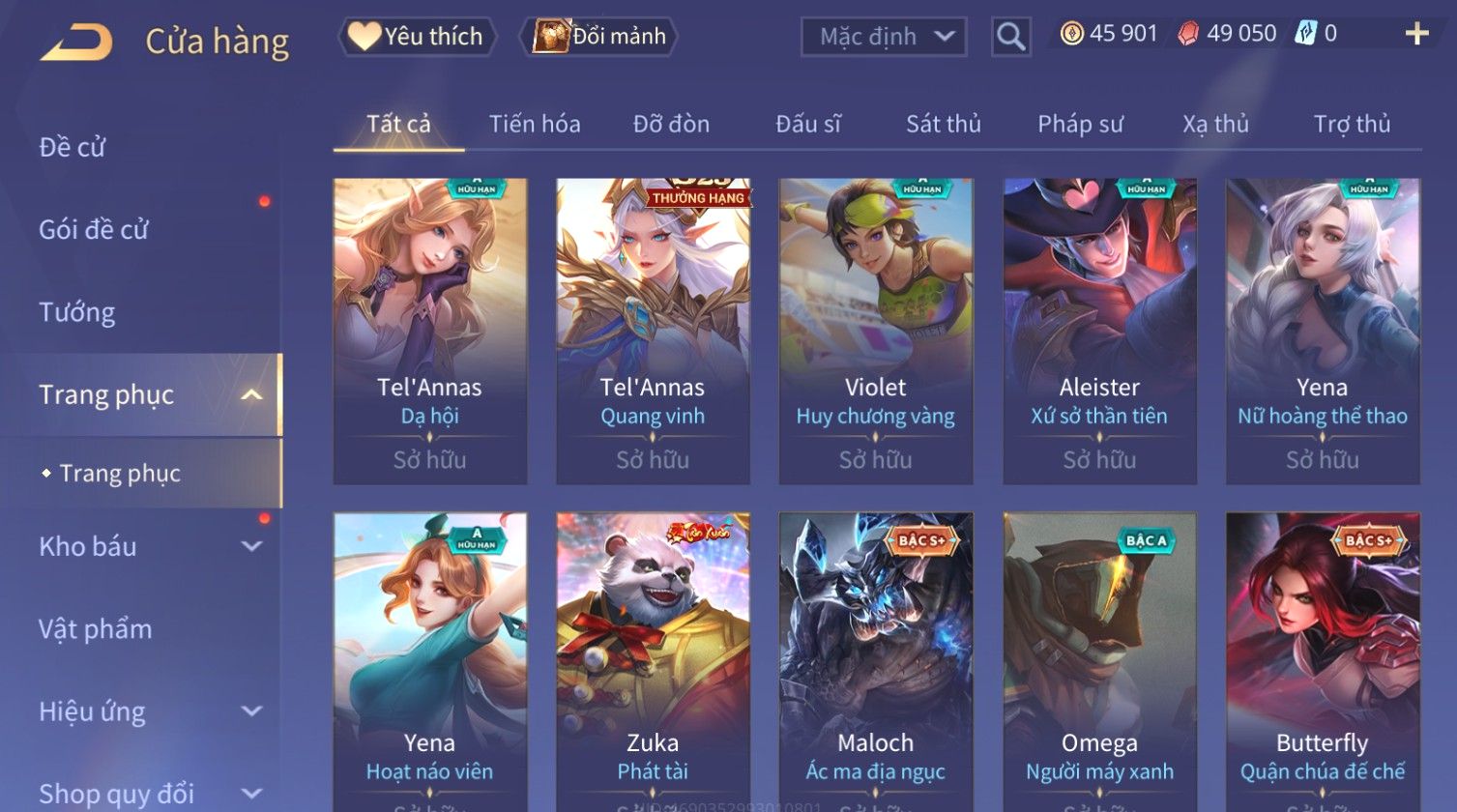Switch to the Pháp sư tab

[x=1080, y=124]
